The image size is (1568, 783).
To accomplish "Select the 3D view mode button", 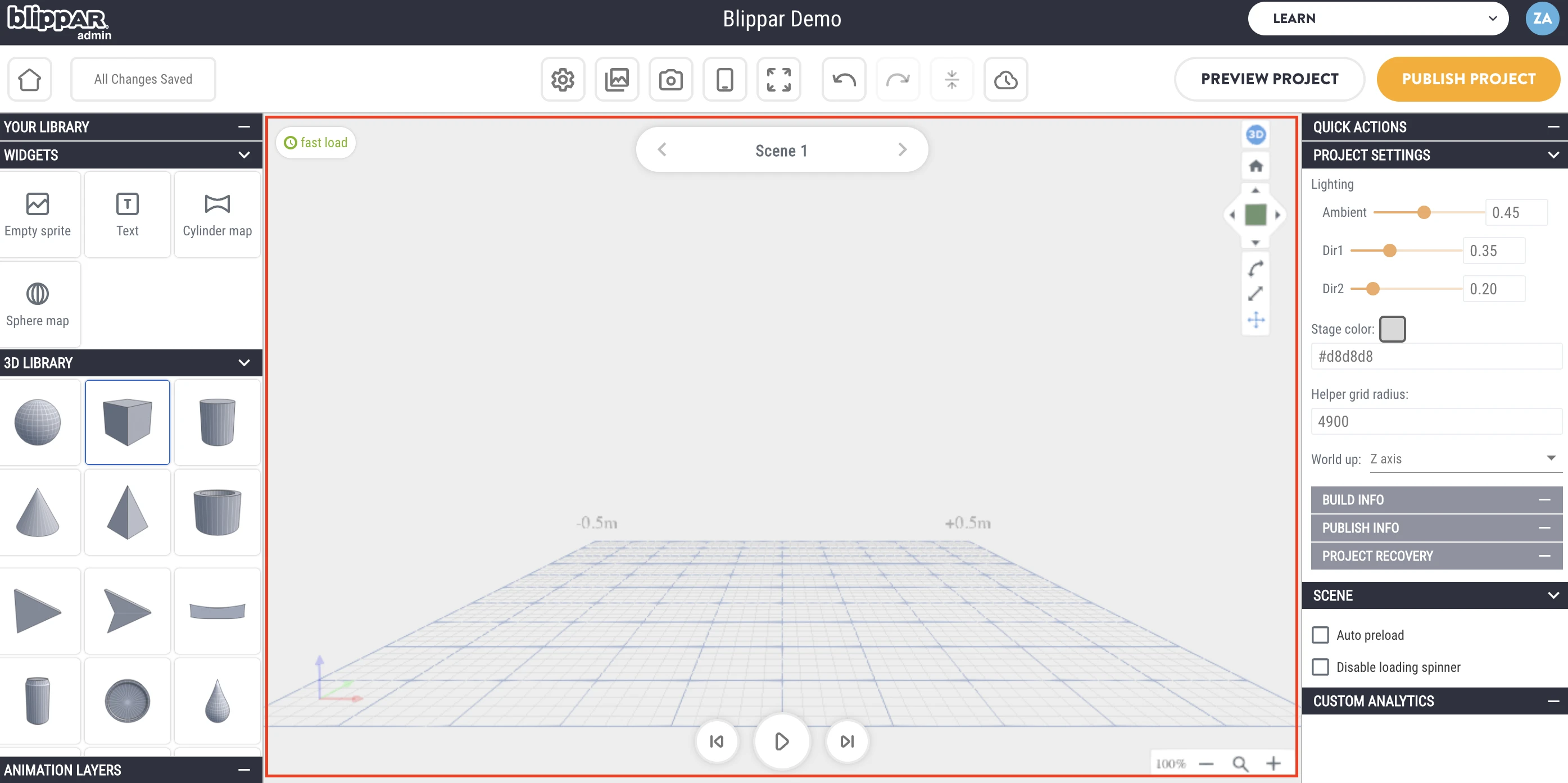I will coord(1258,134).
